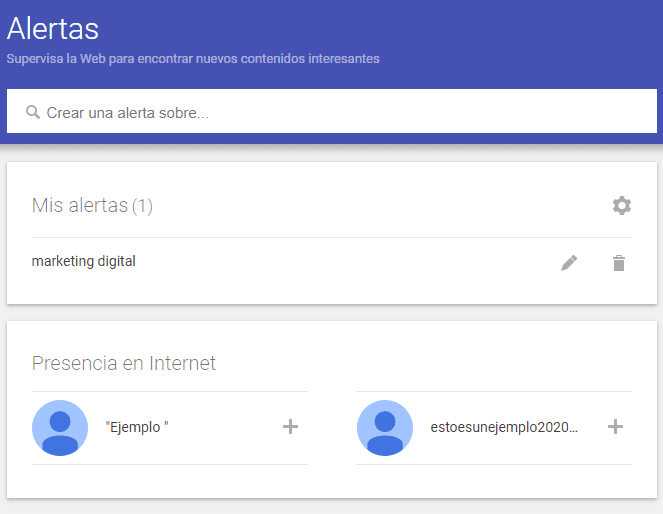Click the Alertas page title
Image resolution: width=663 pixels, height=514 pixels.
(53, 29)
